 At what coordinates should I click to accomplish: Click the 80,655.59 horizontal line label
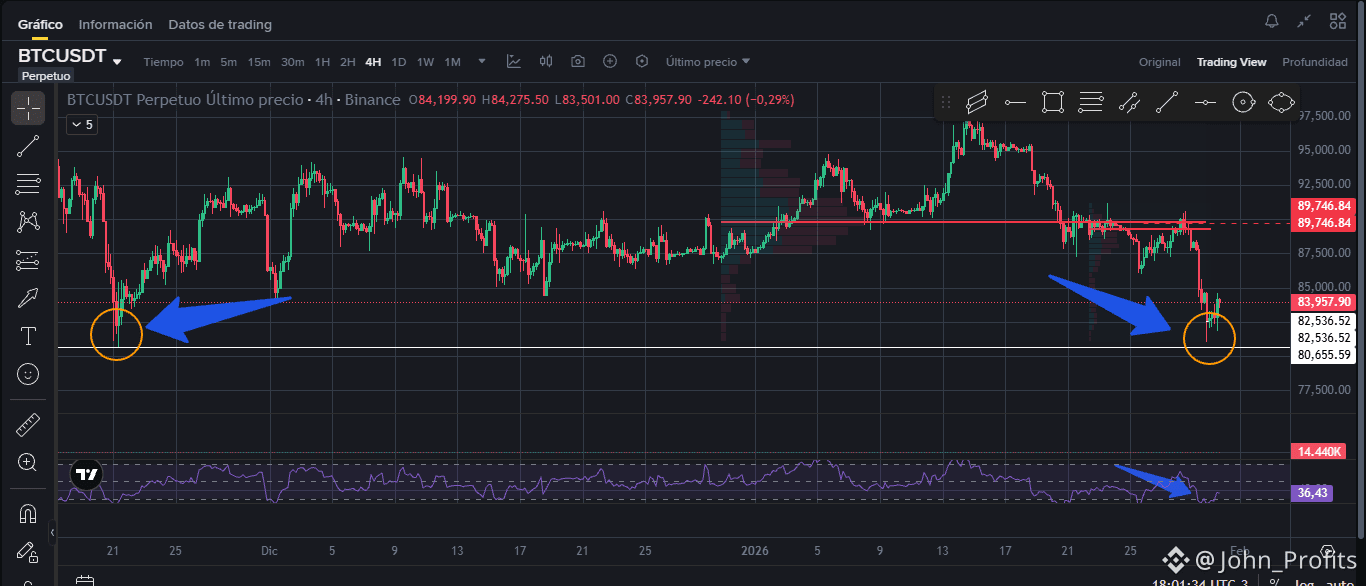1324,355
